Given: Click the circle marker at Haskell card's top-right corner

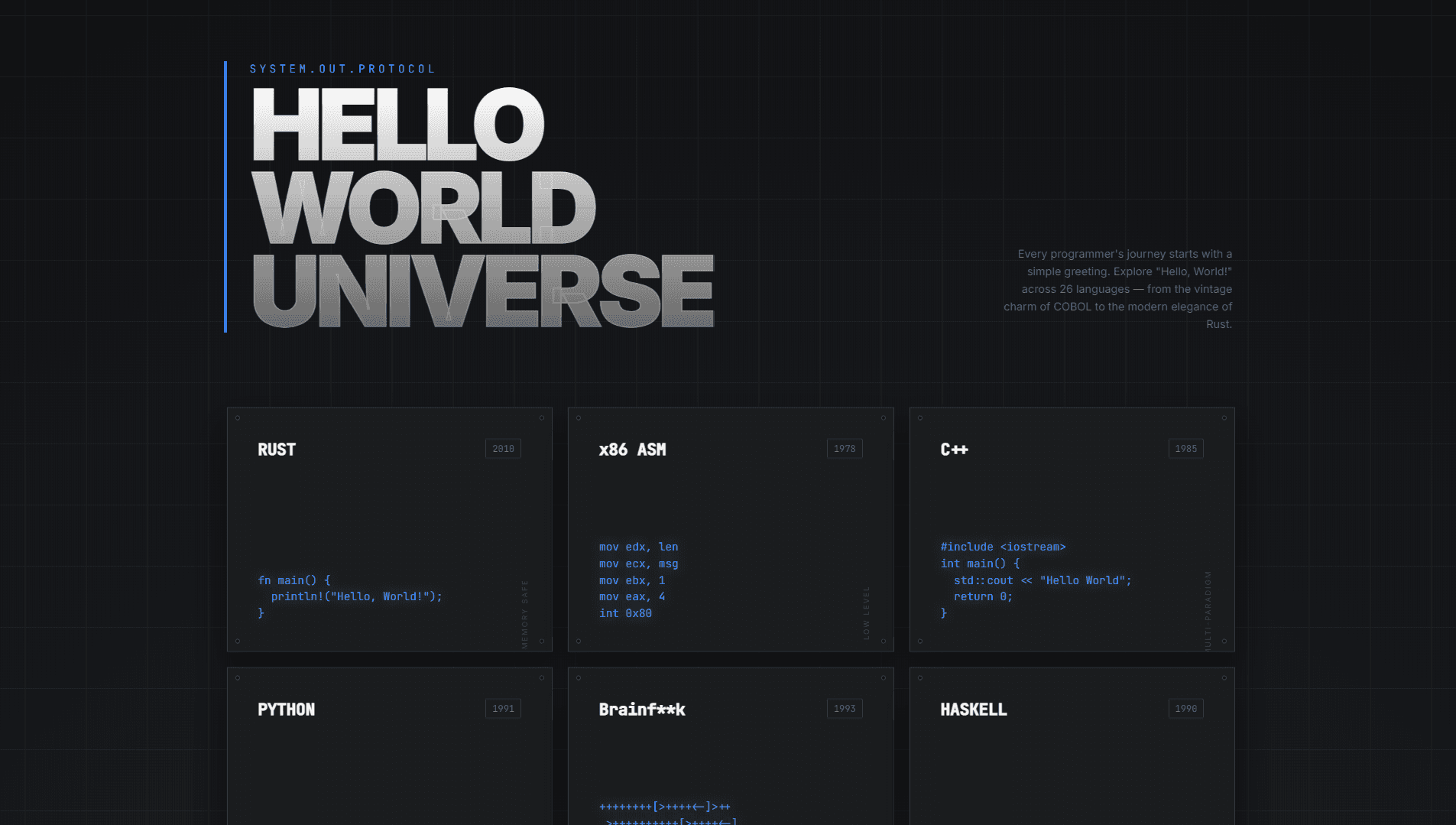Looking at the screenshot, I should click(1224, 677).
